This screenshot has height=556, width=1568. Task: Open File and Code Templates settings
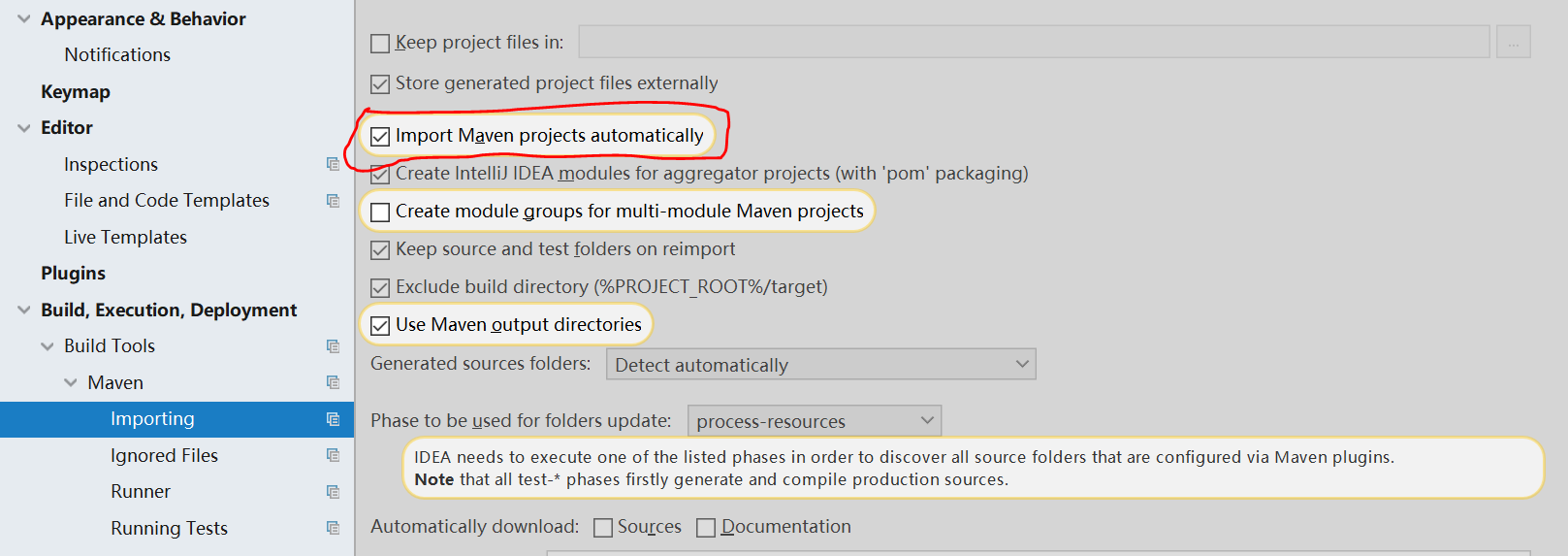tap(167, 201)
